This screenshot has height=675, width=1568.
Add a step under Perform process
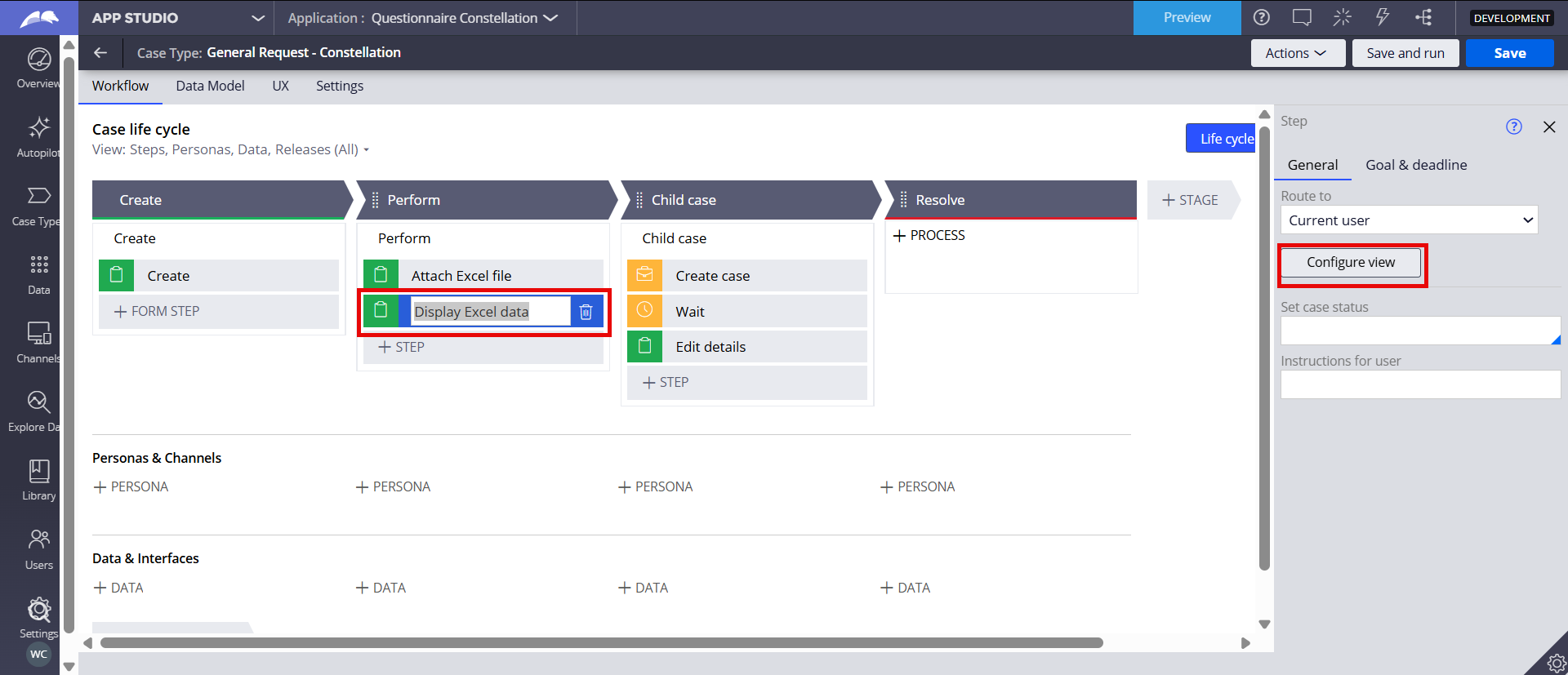pos(483,347)
